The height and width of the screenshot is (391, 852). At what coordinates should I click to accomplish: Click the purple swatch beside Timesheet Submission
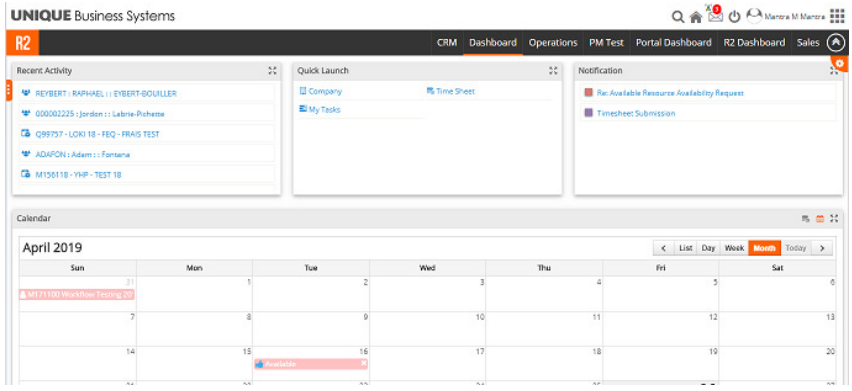(588, 113)
